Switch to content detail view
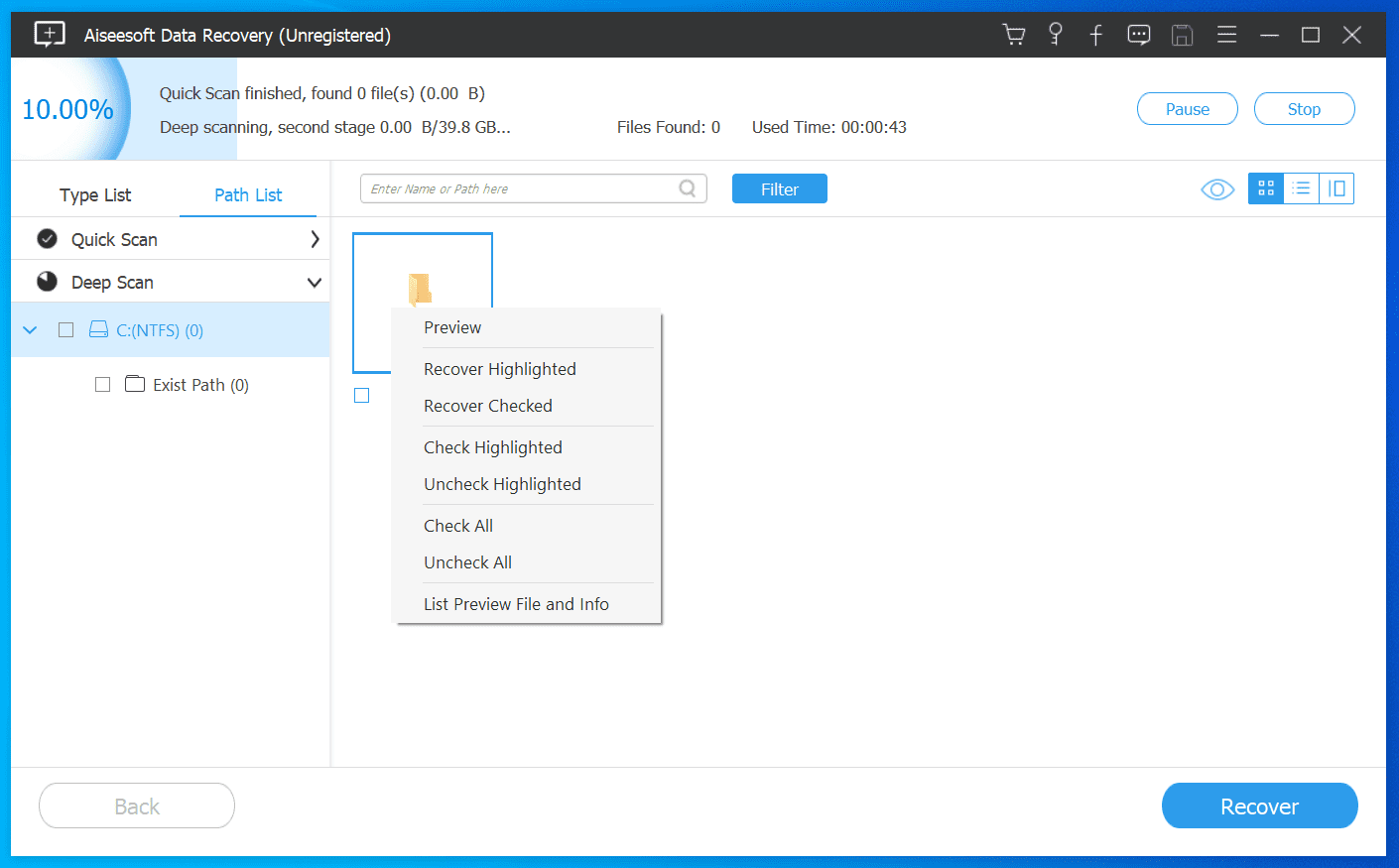 (1336, 188)
